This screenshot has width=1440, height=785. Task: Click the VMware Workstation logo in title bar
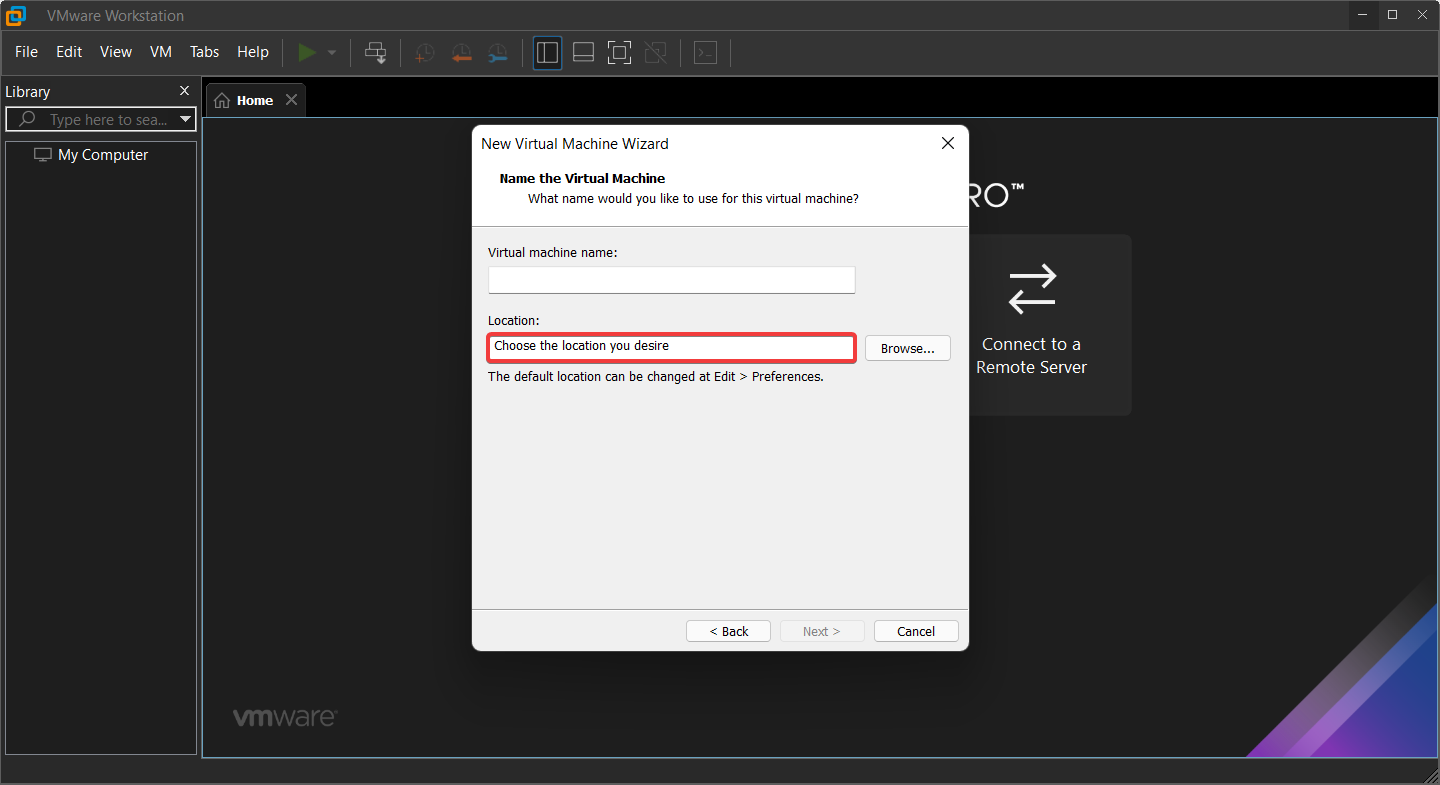[15, 16]
